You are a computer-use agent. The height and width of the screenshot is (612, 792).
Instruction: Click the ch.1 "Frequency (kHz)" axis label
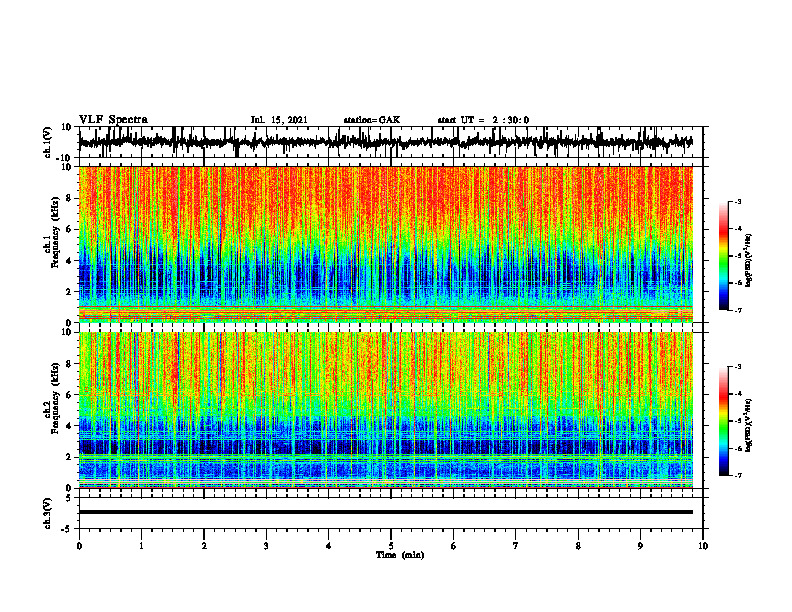(x=56, y=232)
